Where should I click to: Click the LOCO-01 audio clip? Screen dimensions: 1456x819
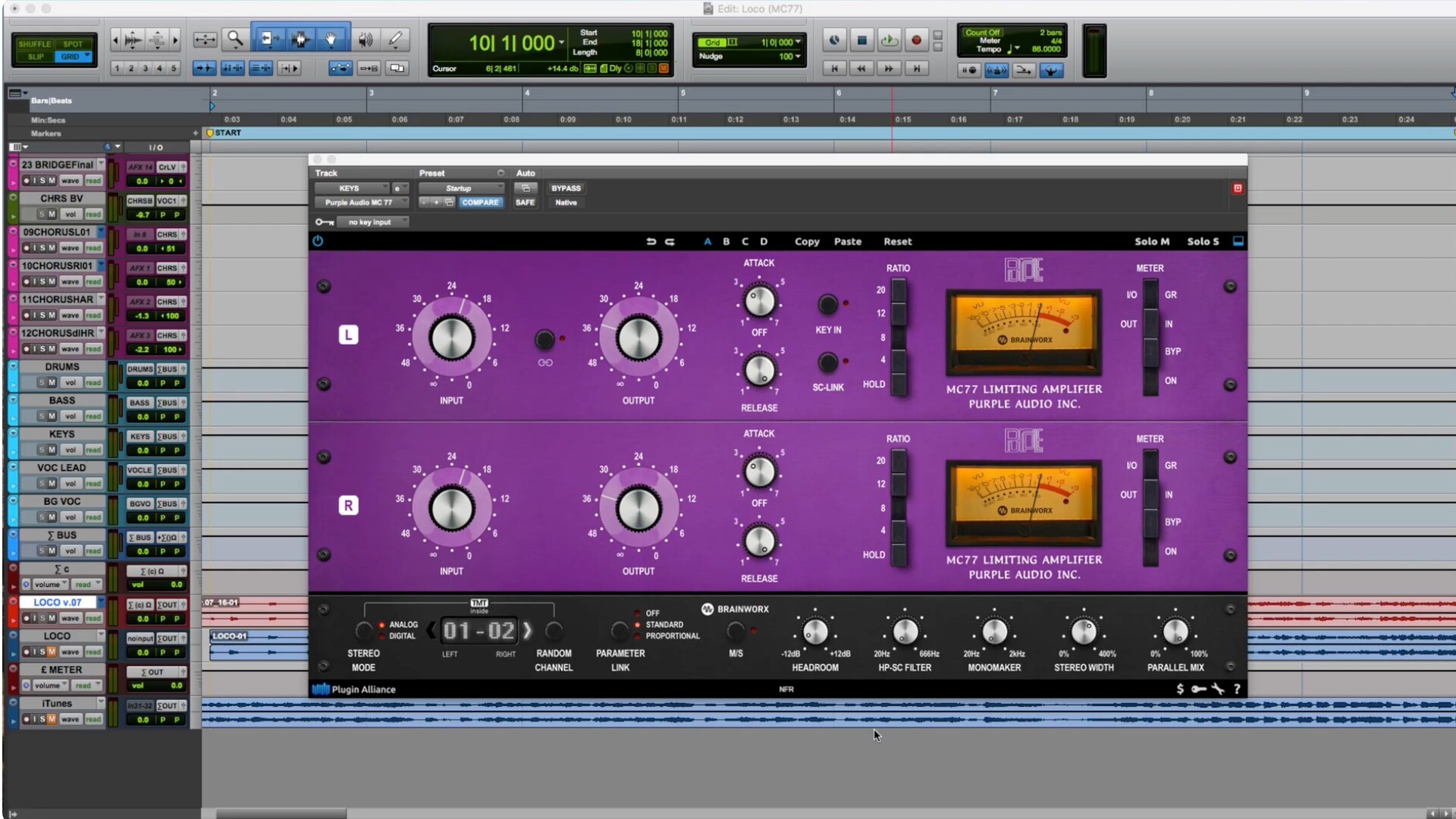[258, 644]
